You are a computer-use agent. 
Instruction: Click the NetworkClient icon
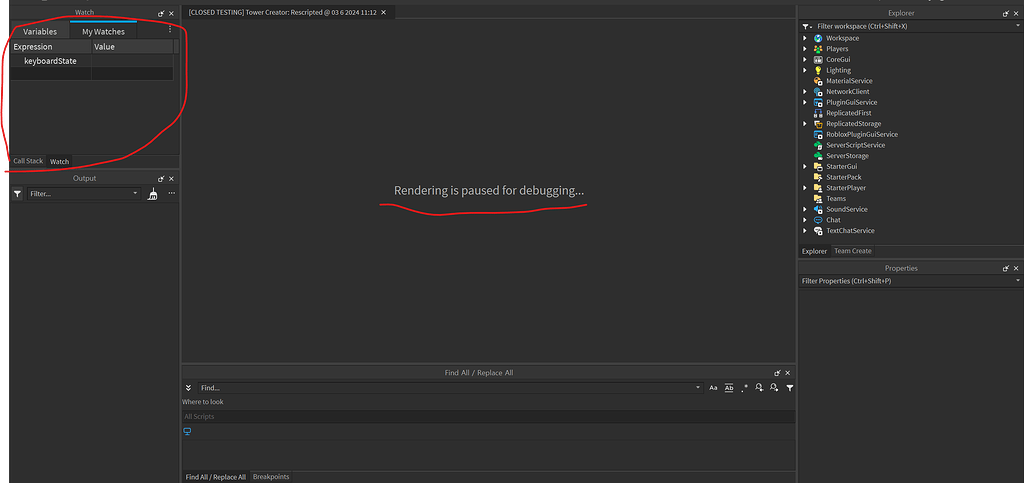pos(818,91)
